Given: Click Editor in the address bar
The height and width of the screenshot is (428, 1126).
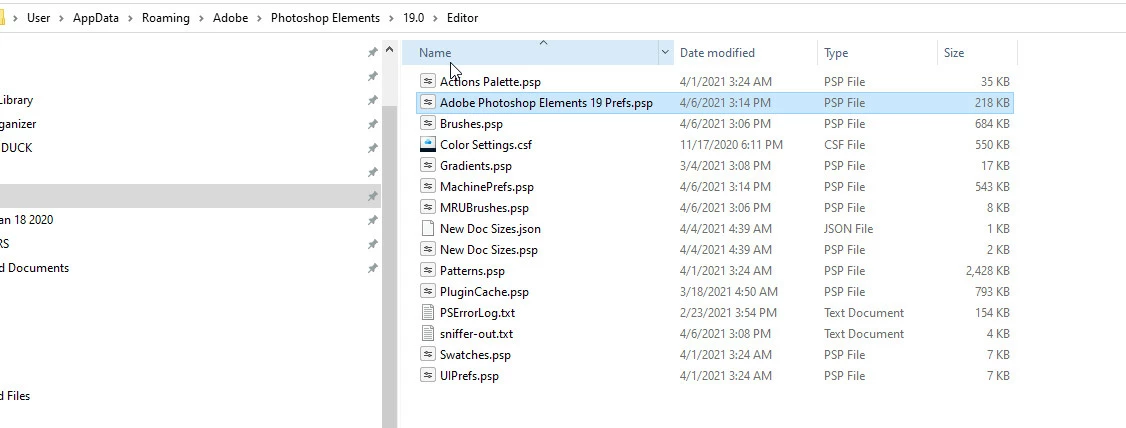Looking at the screenshot, I should 462,18.
